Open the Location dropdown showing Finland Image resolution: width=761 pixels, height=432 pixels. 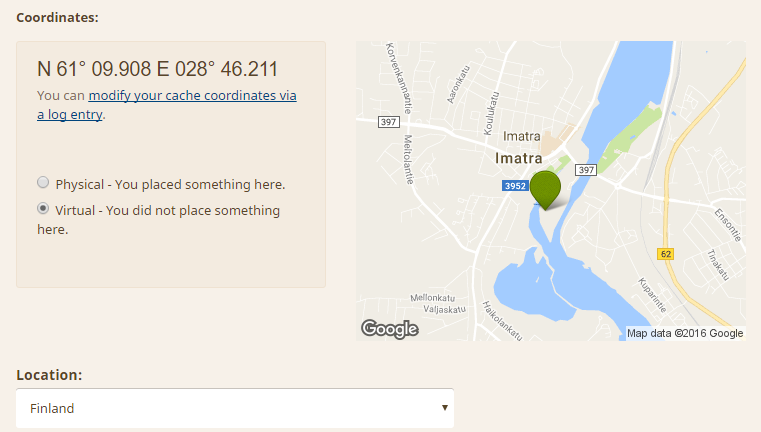pos(235,408)
